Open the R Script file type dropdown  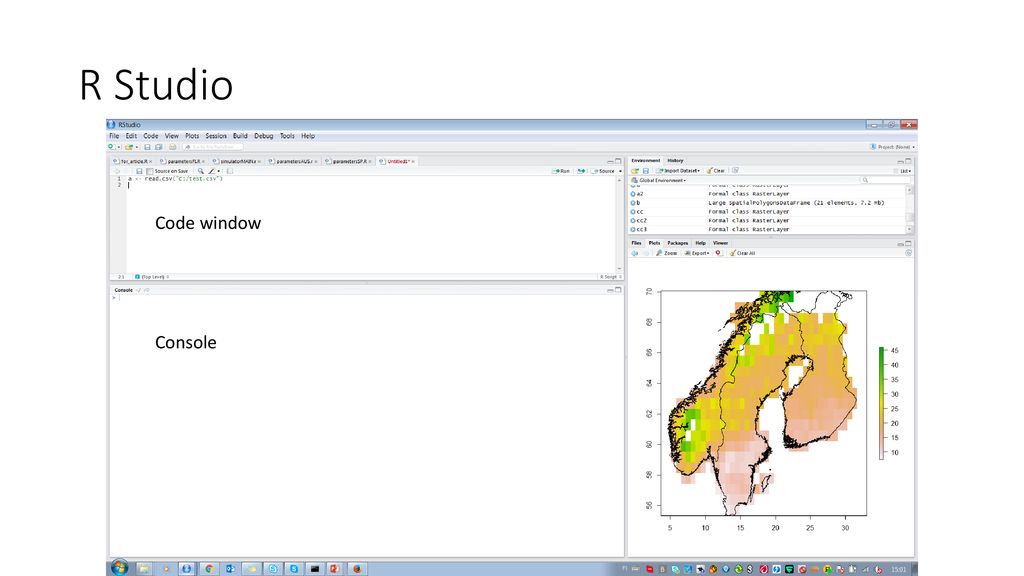610,277
